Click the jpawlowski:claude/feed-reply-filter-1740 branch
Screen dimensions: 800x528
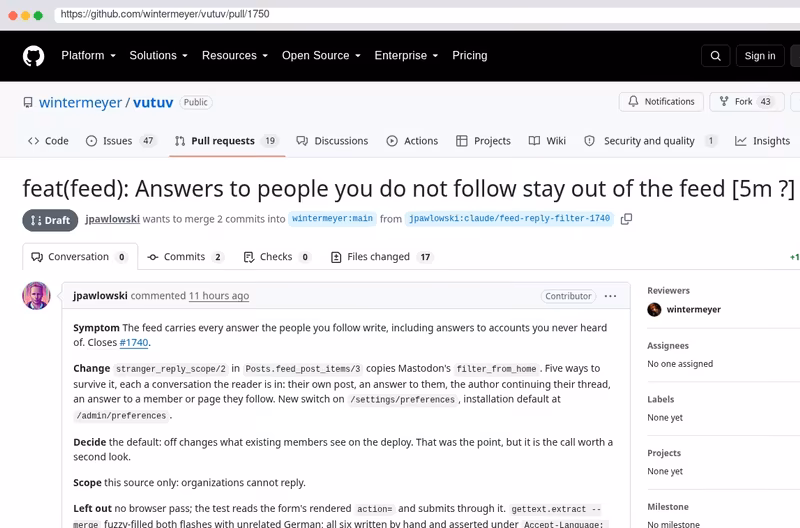509,218
